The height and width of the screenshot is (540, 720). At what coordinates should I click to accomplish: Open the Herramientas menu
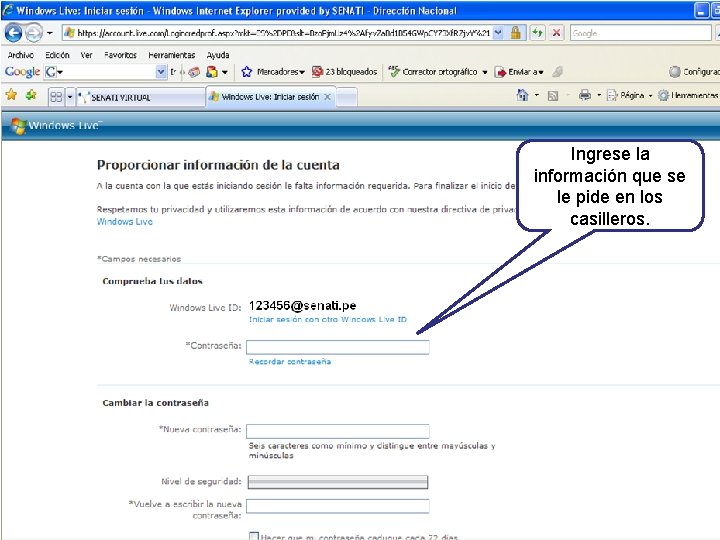pos(172,55)
